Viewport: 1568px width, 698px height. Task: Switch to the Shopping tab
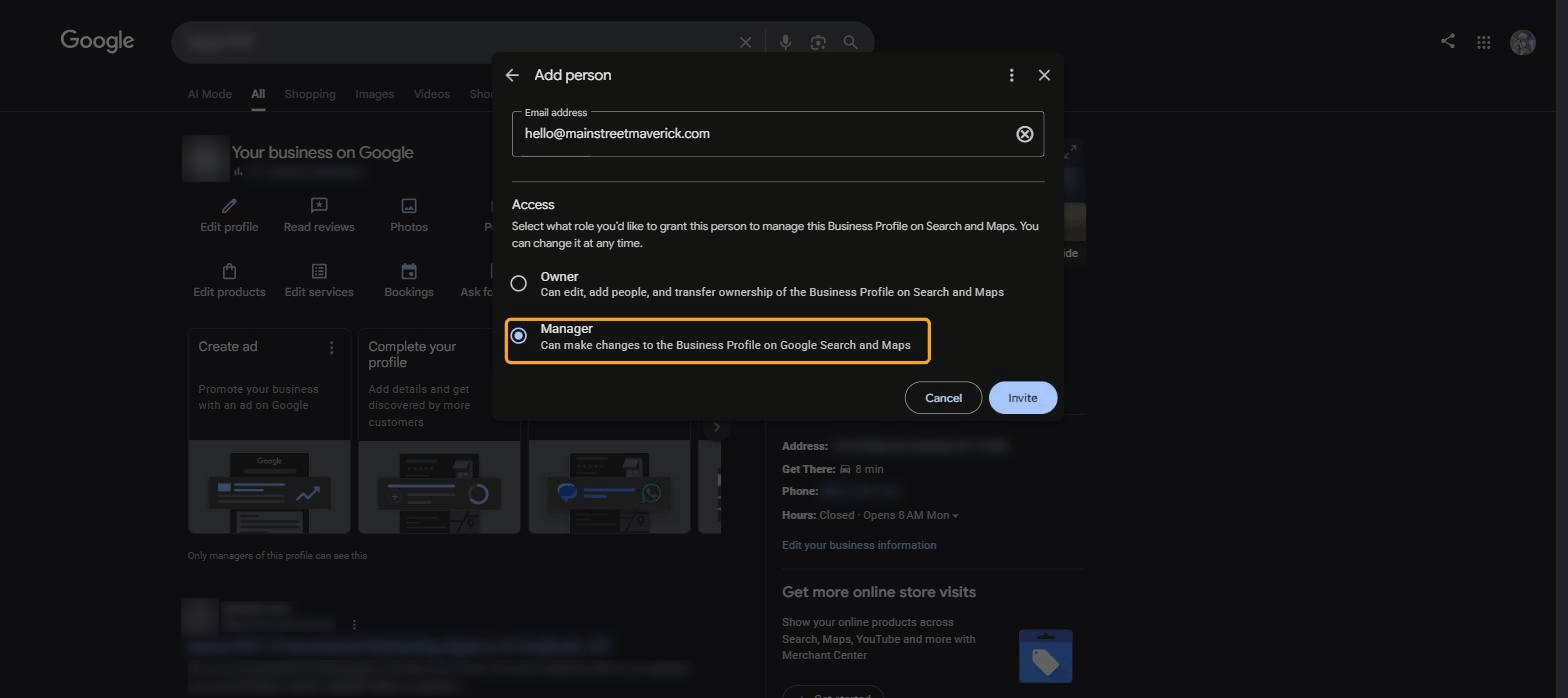click(x=310, y=94)
